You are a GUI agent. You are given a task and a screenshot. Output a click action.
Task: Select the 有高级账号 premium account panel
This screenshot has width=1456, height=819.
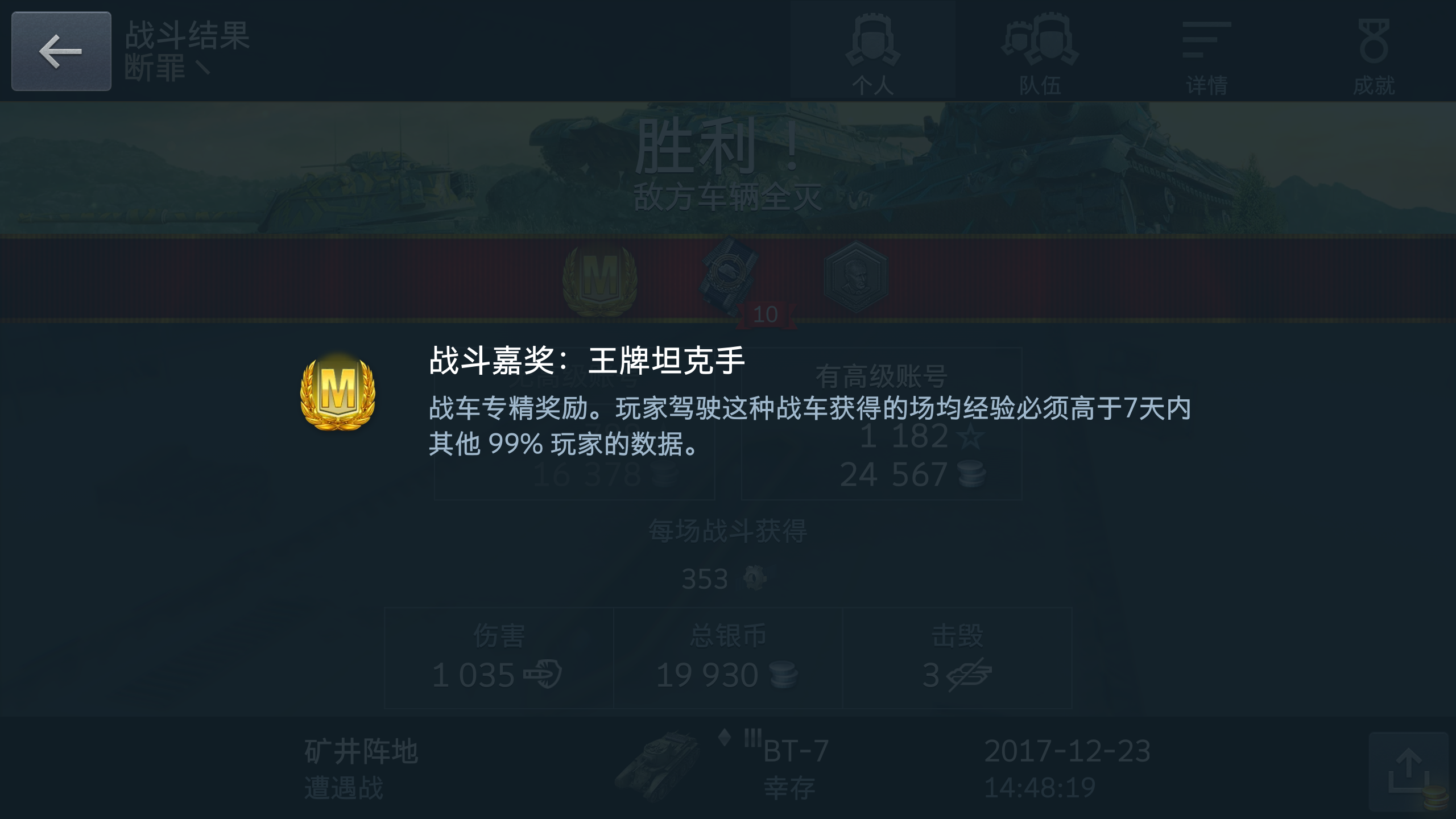click(x=882, y=424)
